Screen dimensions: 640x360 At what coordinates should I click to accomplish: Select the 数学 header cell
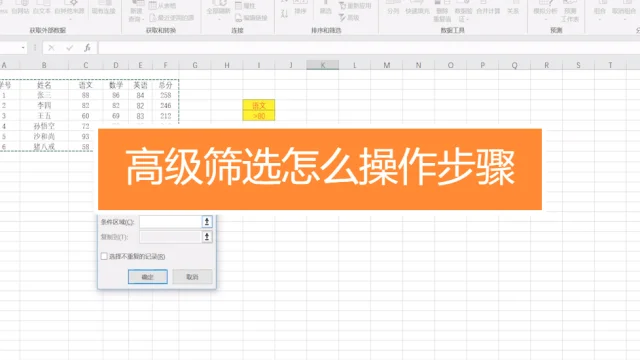pos(116,85)
